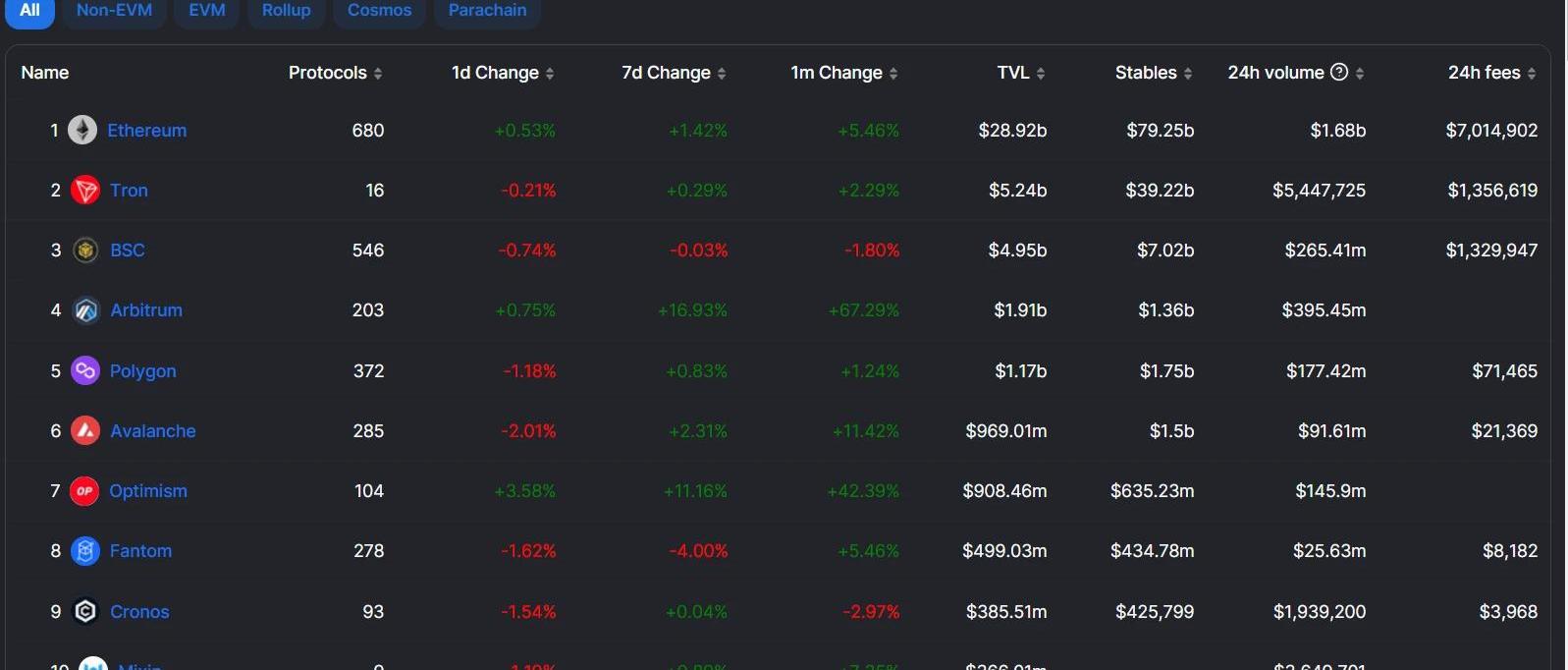Viewport: 1568px width, 670px height.
Task: Click Cronos stables value $425,799
Action: coord(1155,612)
